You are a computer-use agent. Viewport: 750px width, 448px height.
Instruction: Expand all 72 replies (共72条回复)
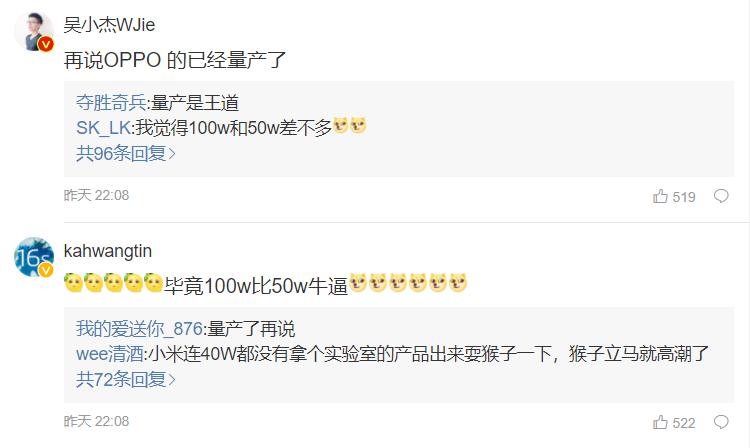tap(126, 380)
